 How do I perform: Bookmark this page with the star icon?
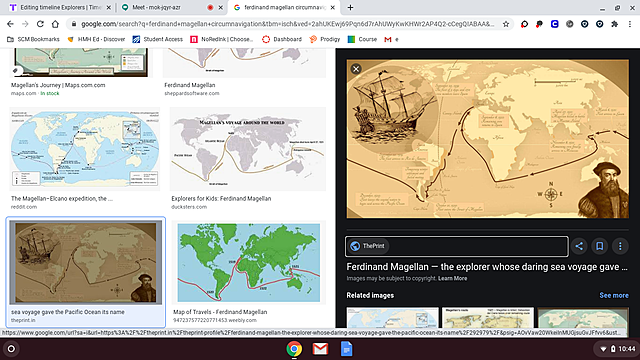(506, 24)
